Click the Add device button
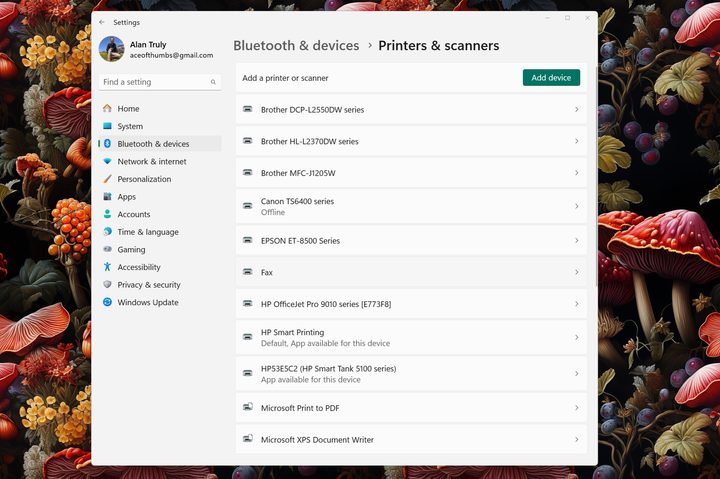Image resolution: width=720 pixels, height=479 pixels. point(551,78)
